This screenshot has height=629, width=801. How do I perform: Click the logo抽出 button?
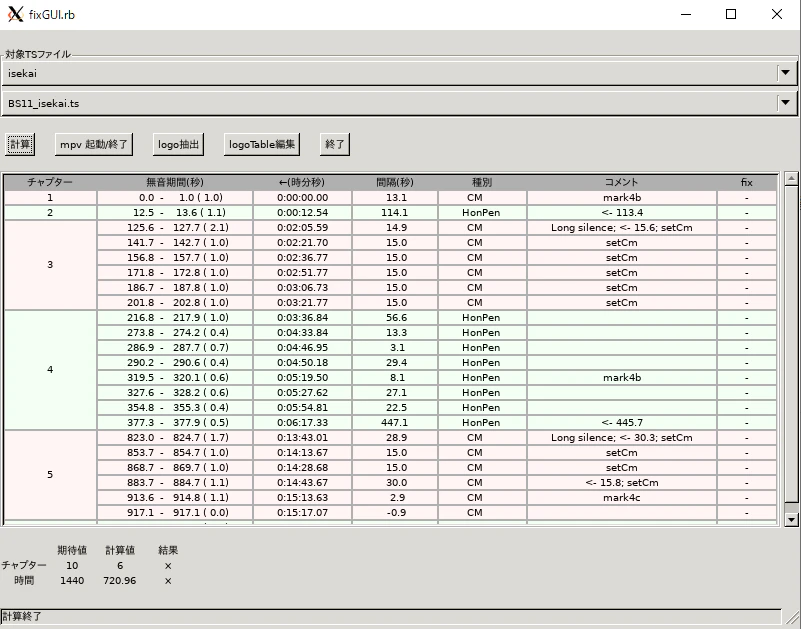[x=178, y=145]
